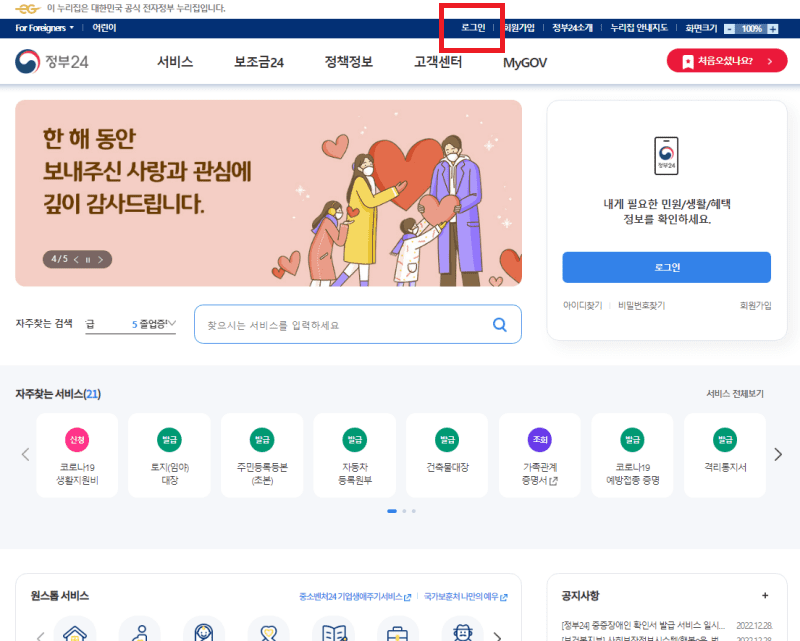Open the 서비스 menu
Screen dimensions: 800x641
[x=175, y=62]
